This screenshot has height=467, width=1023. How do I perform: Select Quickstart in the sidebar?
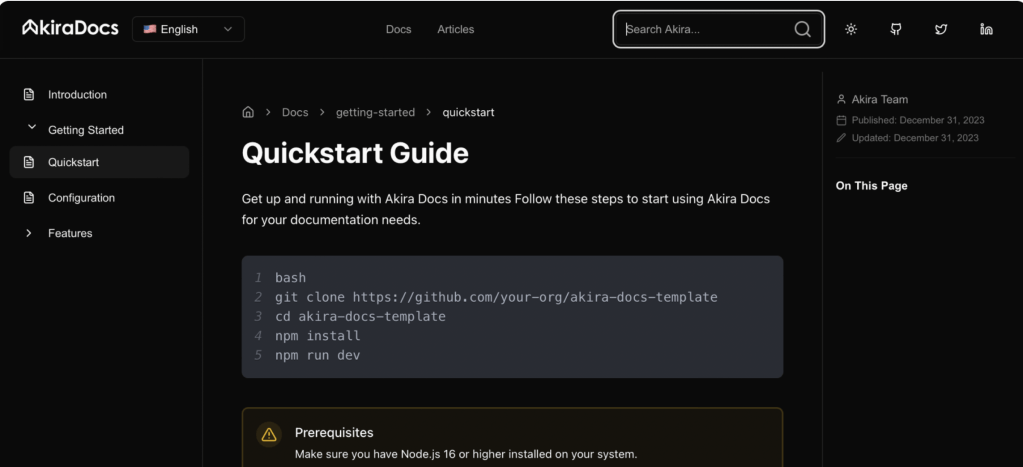[73, 162]
